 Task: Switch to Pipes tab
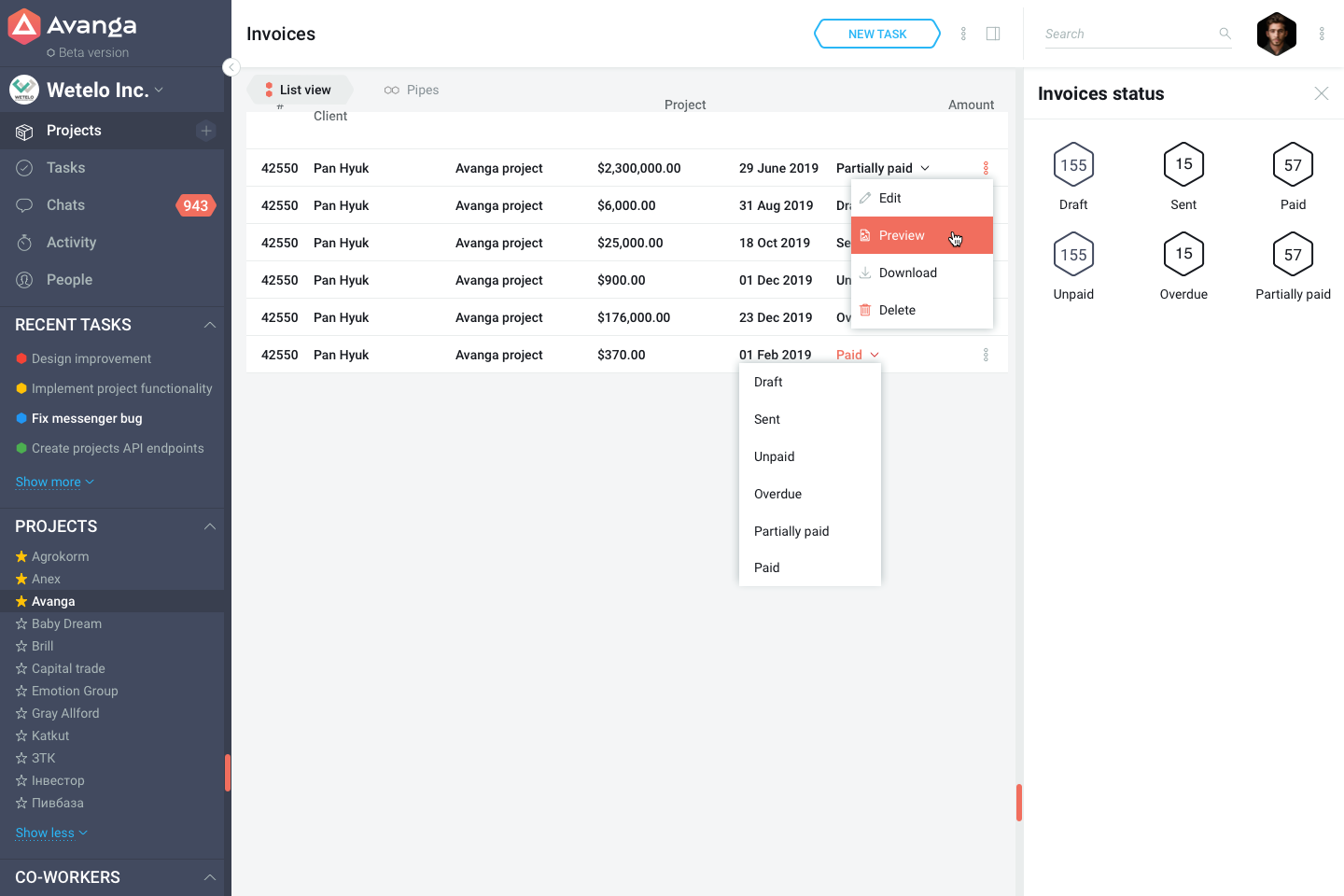(412, 90)
